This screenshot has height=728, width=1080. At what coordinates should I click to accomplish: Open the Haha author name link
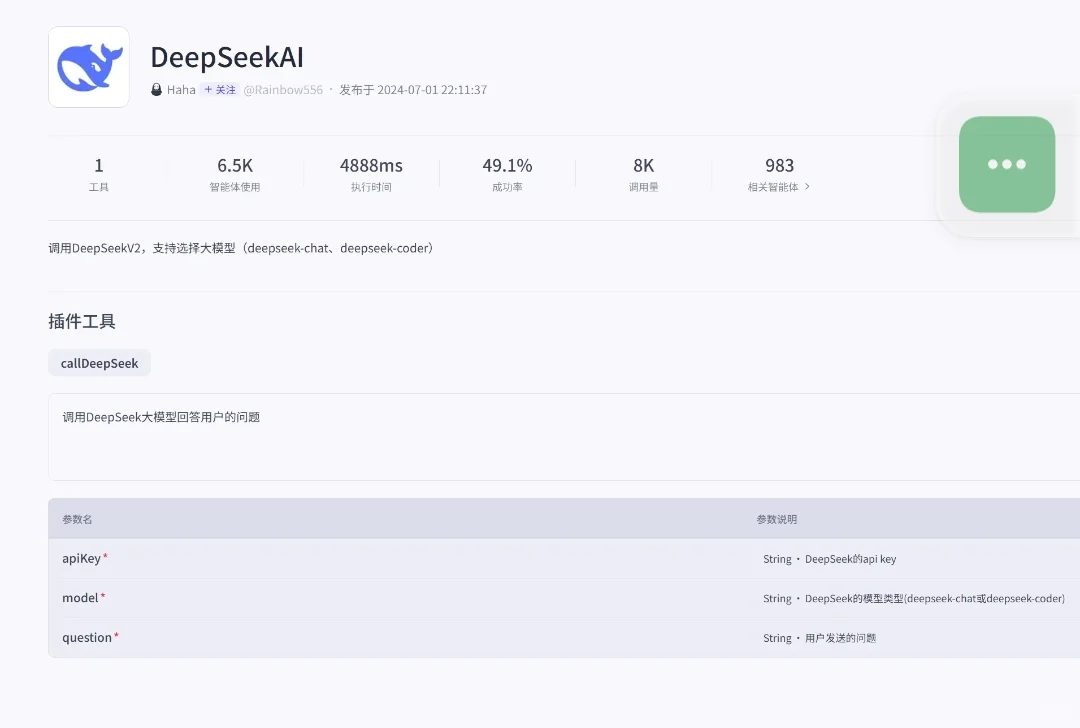[x=181, y=90]
